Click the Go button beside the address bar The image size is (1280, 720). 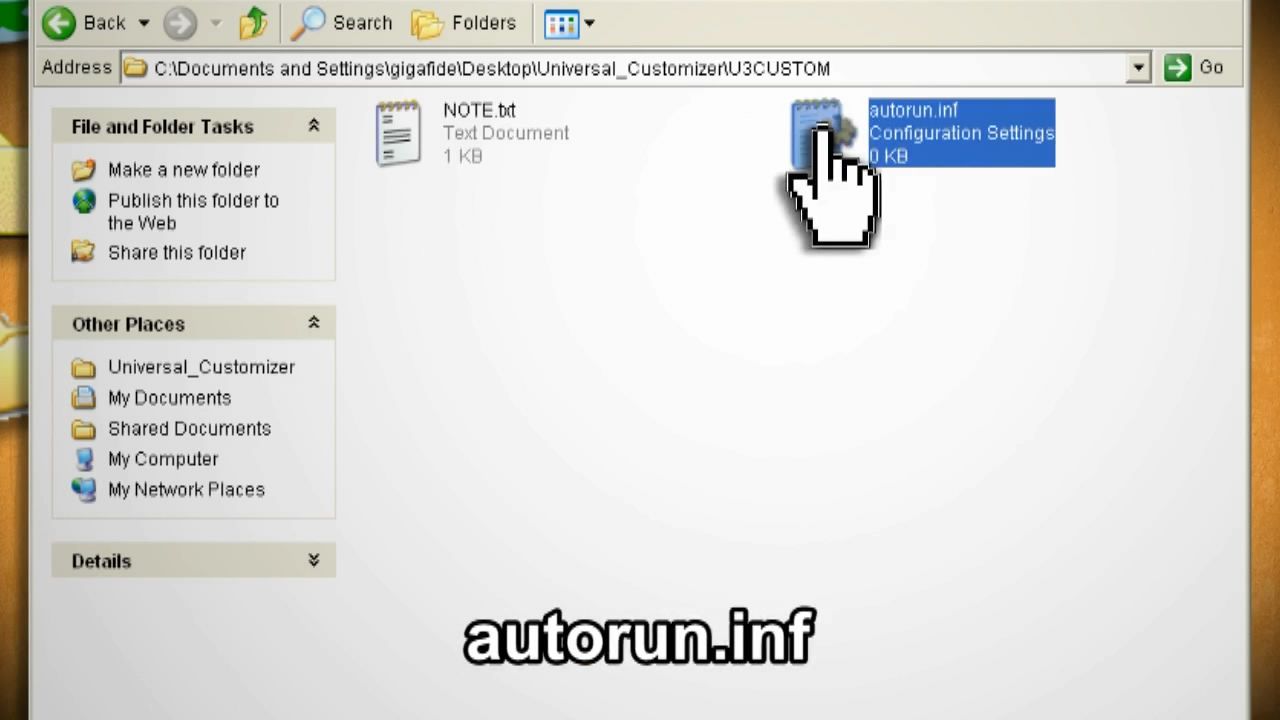tap(1194, 67)
